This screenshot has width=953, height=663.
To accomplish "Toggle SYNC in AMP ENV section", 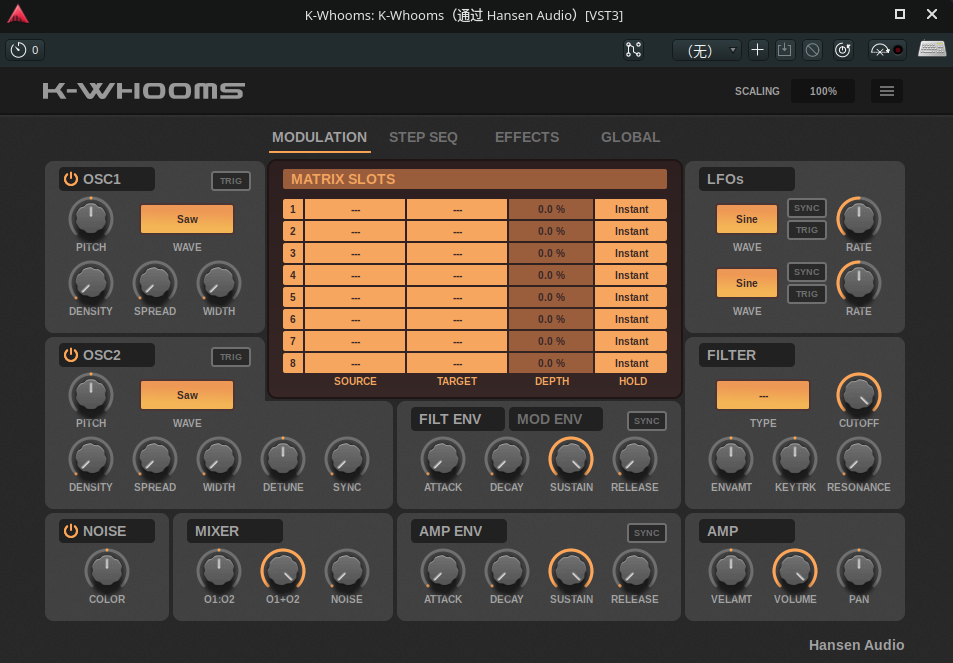I will point(647,533).
